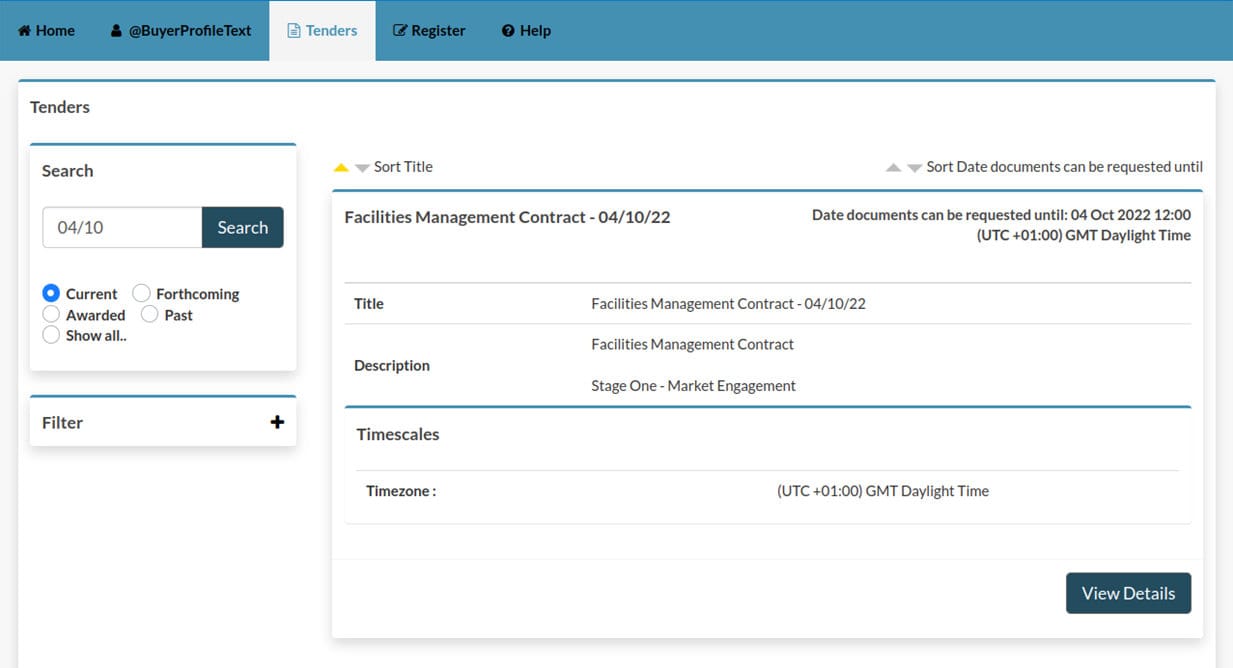1233x668 pixels.
Task: Choose the Show all option
Action: click(51, 335)
